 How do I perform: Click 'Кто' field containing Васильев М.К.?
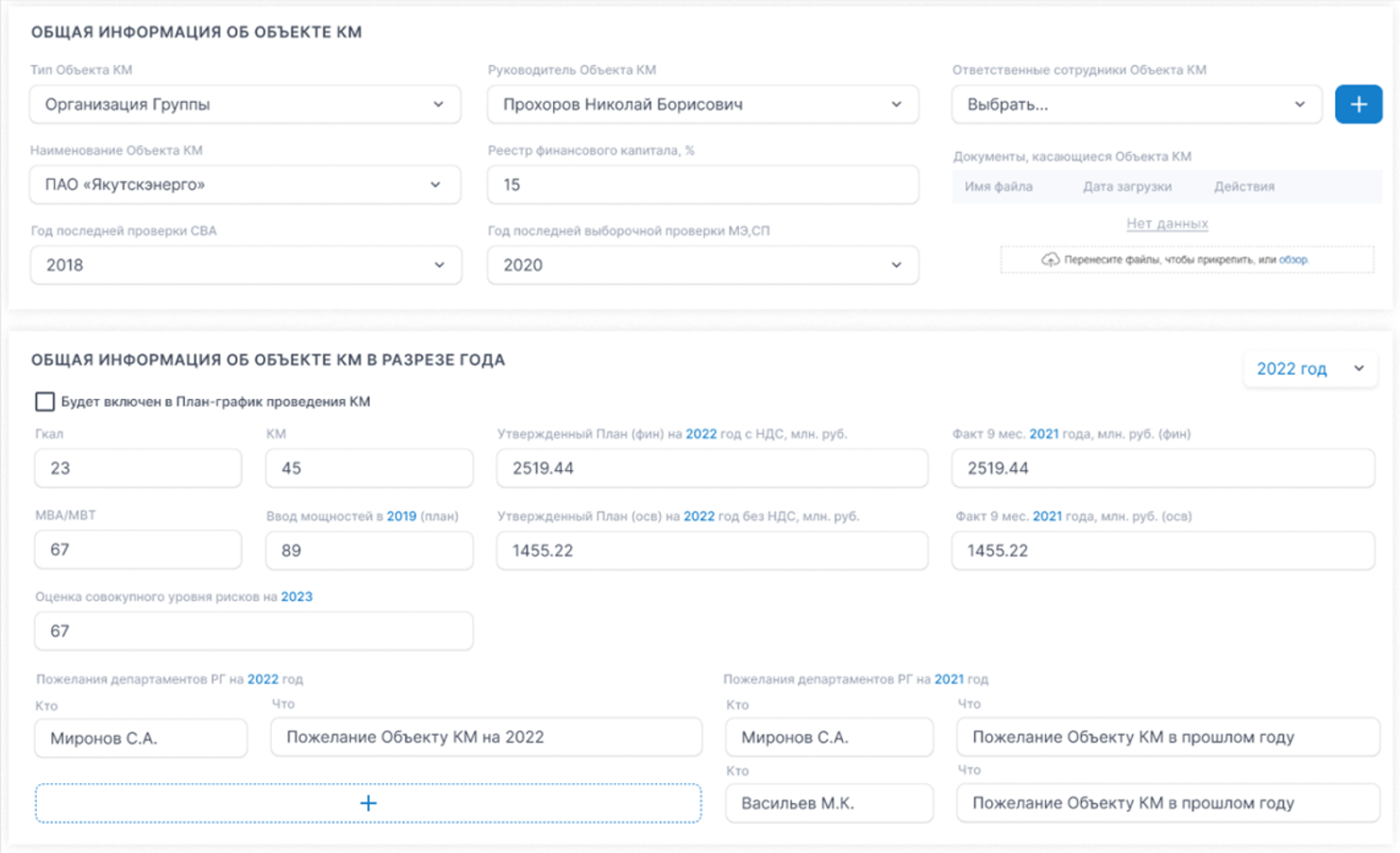[829, 803]
